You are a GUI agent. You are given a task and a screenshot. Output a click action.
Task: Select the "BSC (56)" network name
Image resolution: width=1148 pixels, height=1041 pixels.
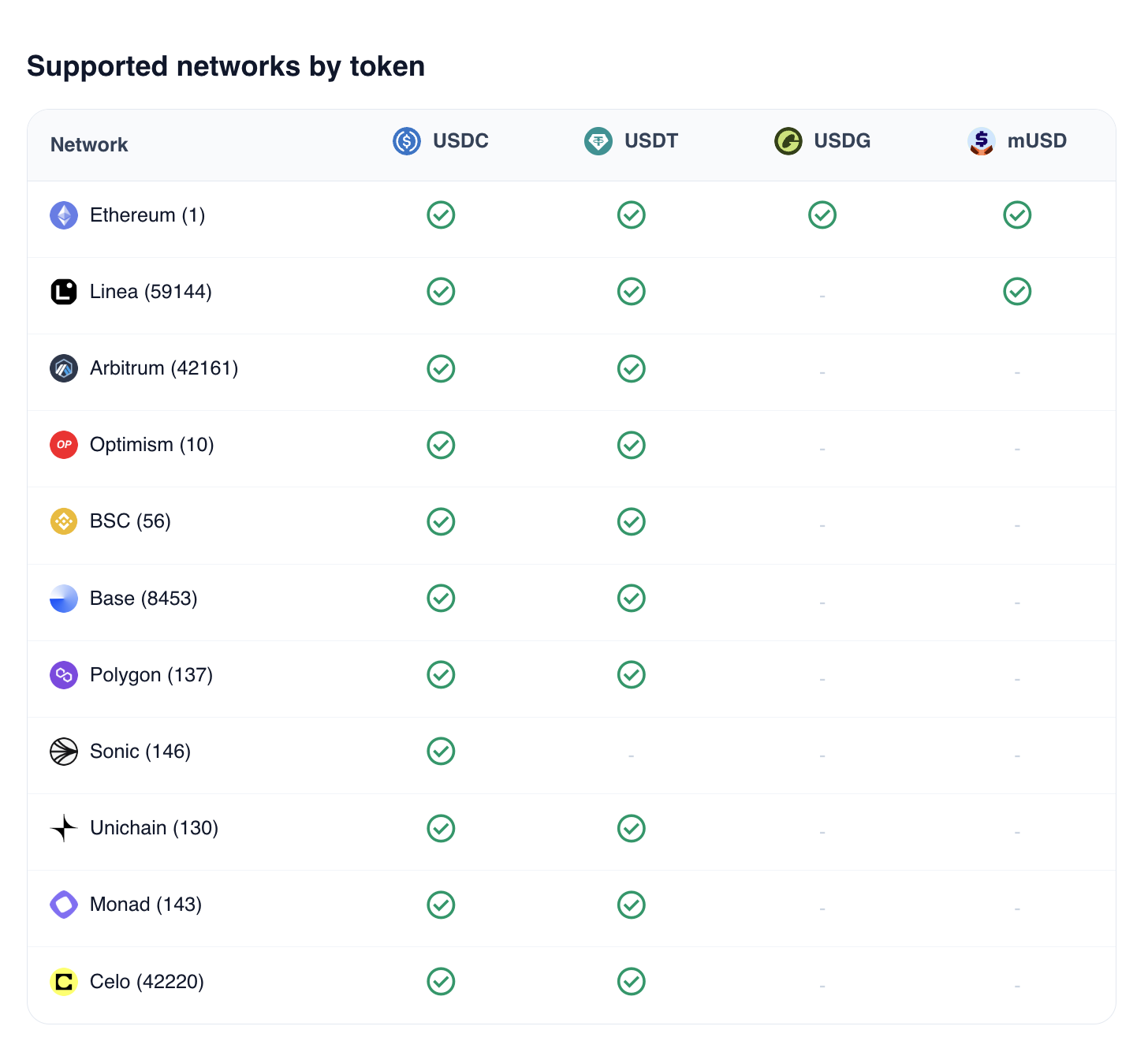[130, 521]
